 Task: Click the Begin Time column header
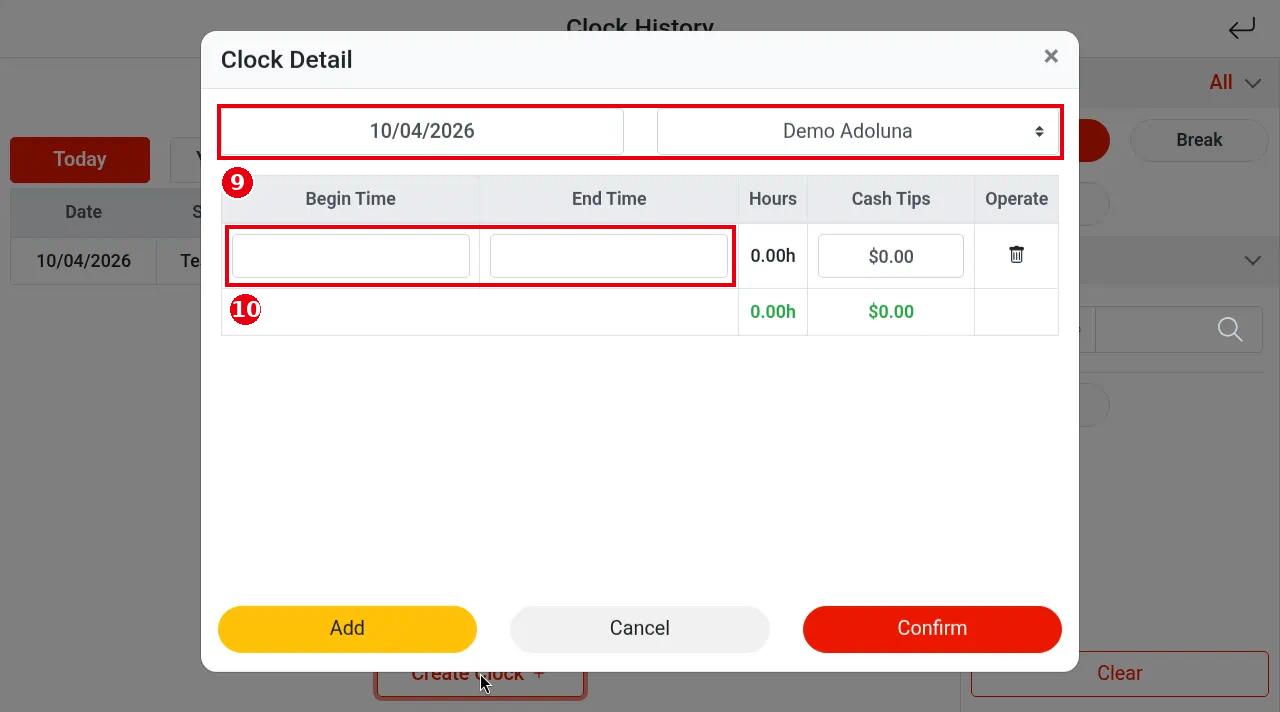tap(351, 199)
